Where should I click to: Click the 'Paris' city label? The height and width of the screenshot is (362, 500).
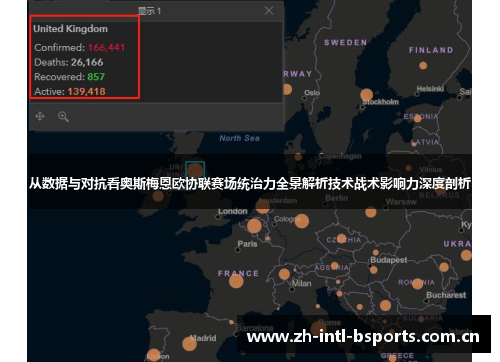point(247,244)
